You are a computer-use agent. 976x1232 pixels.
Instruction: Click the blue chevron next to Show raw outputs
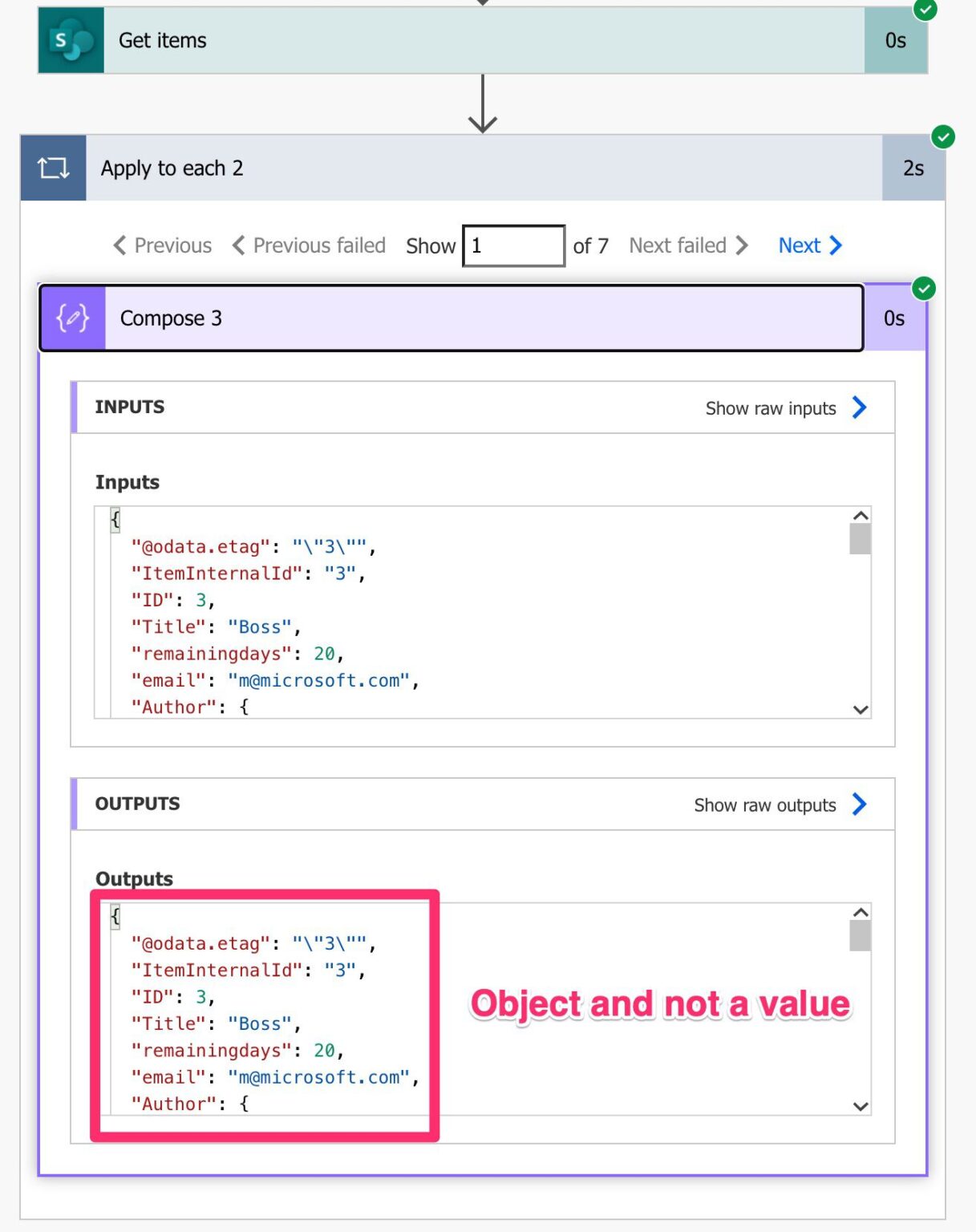pyautogui.click(x=859, y=804)
